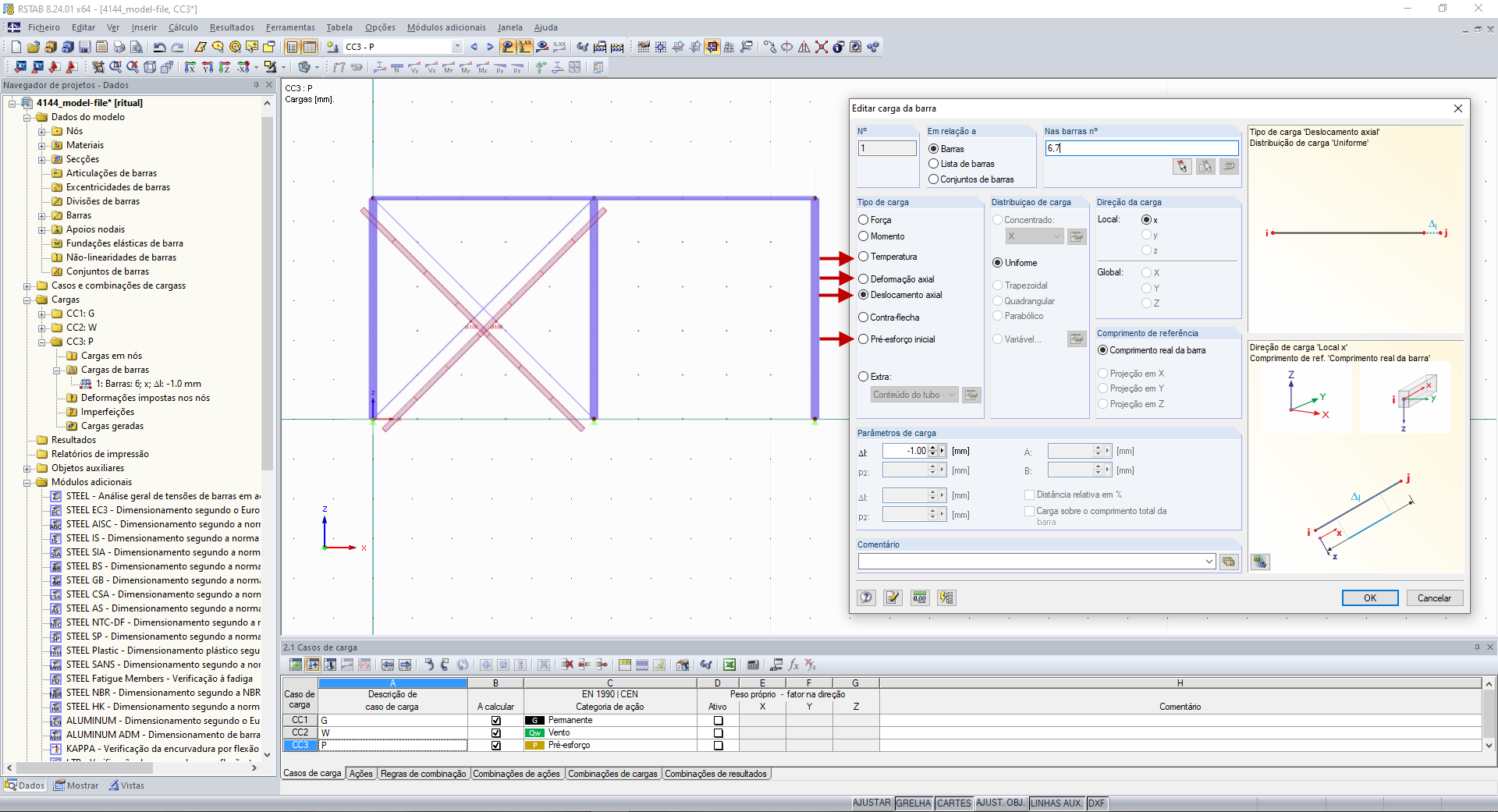Open the Ficheiro menu
The width and height of the screenshot is (1498, 812).
[x=44, y=27]
